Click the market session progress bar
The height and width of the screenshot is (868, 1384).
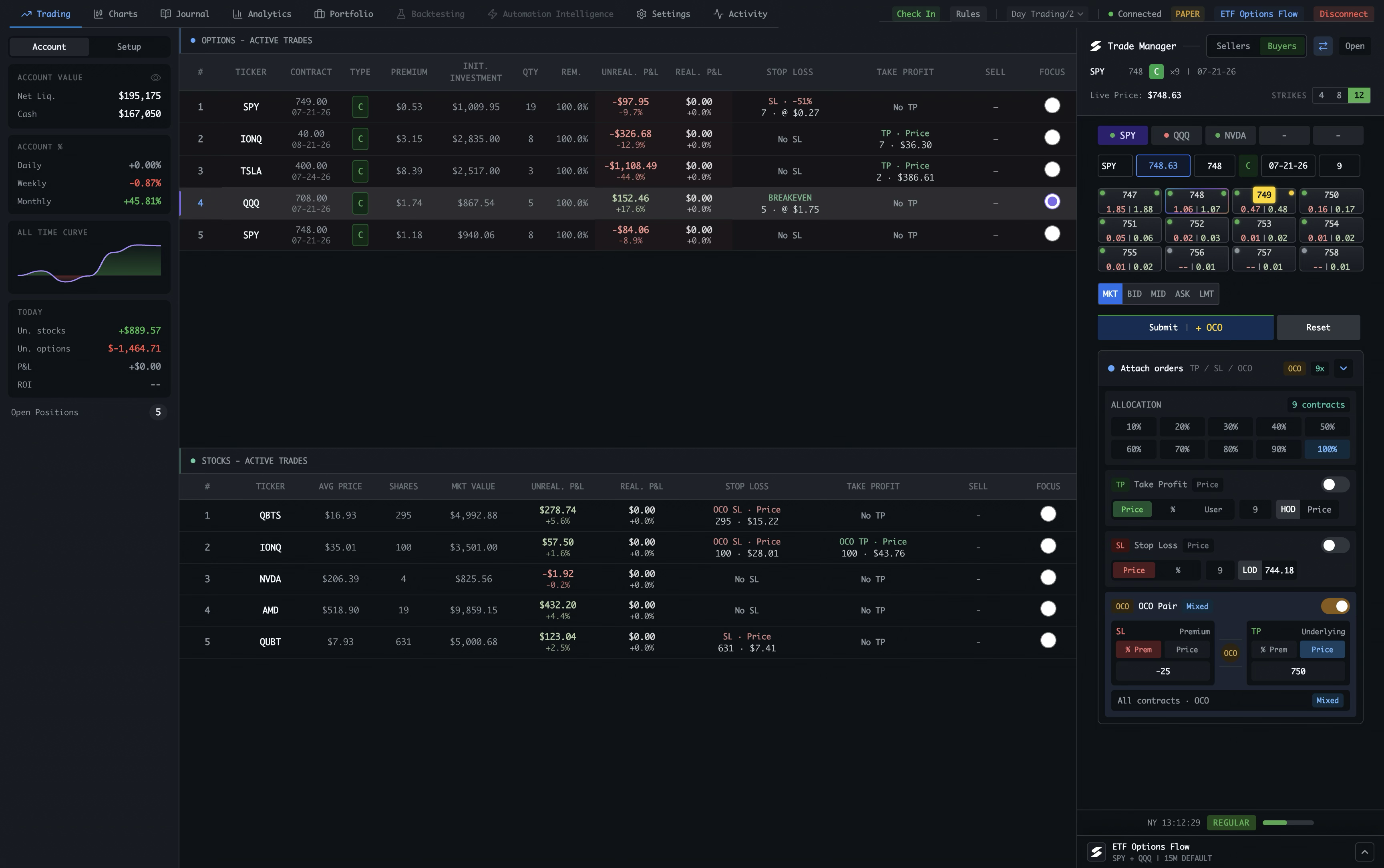pos(1287,823)
